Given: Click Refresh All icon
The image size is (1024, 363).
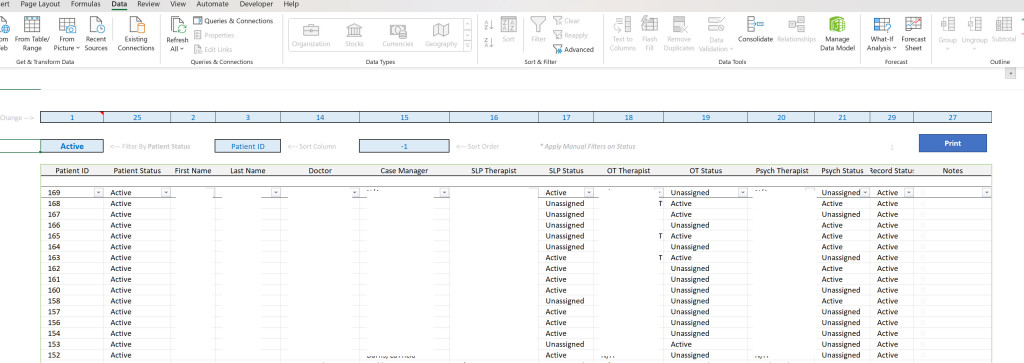Looking at the screenshot, I should click(178, 25).
